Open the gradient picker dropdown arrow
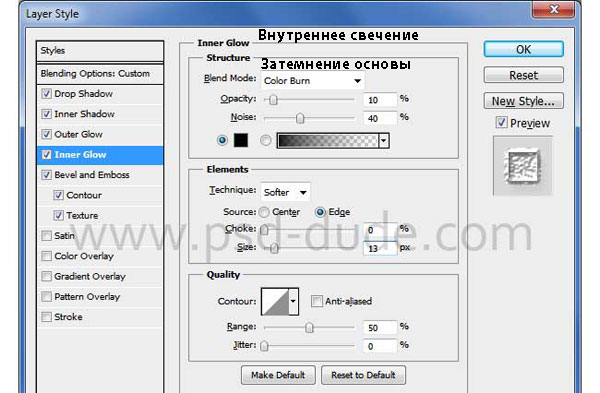The height and width of the screenshot is (393, 600). click(x=384, y=140)
